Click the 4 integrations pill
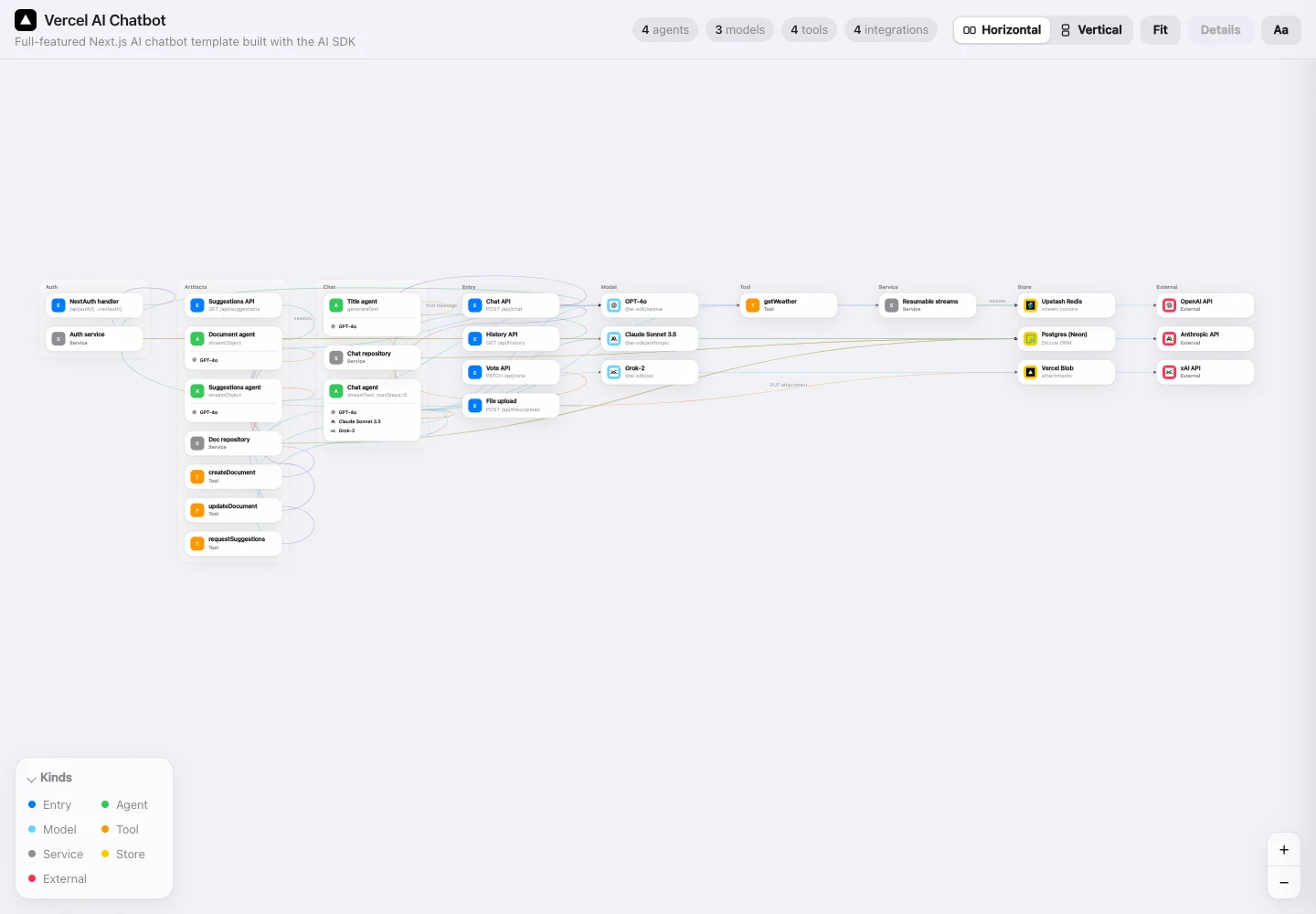The image size is (1316, 914). pos(891,30)
